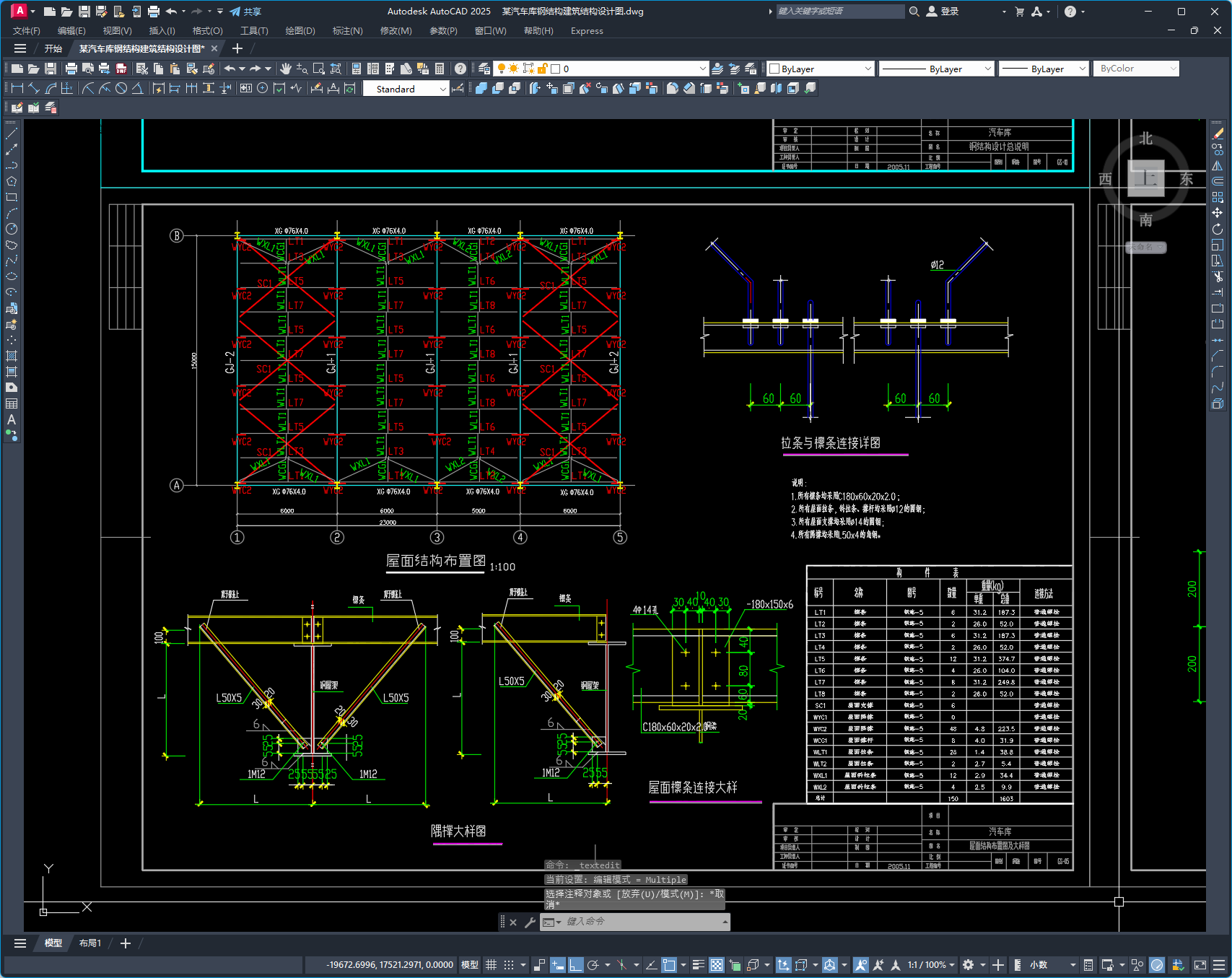
Task: Choose the Polygon tool in the draw toolbar
Action: point(12,181)
